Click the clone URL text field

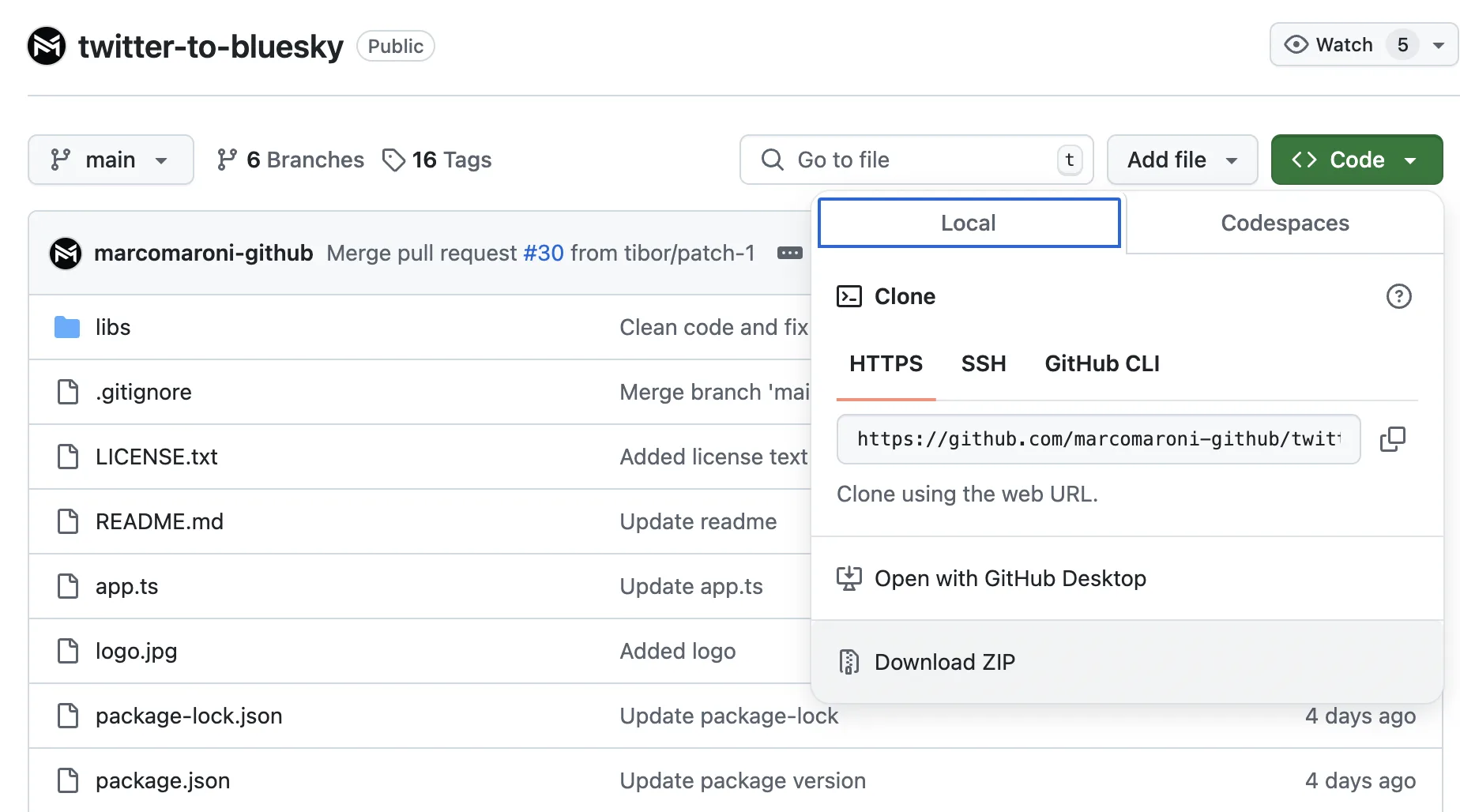[1098, 439]
